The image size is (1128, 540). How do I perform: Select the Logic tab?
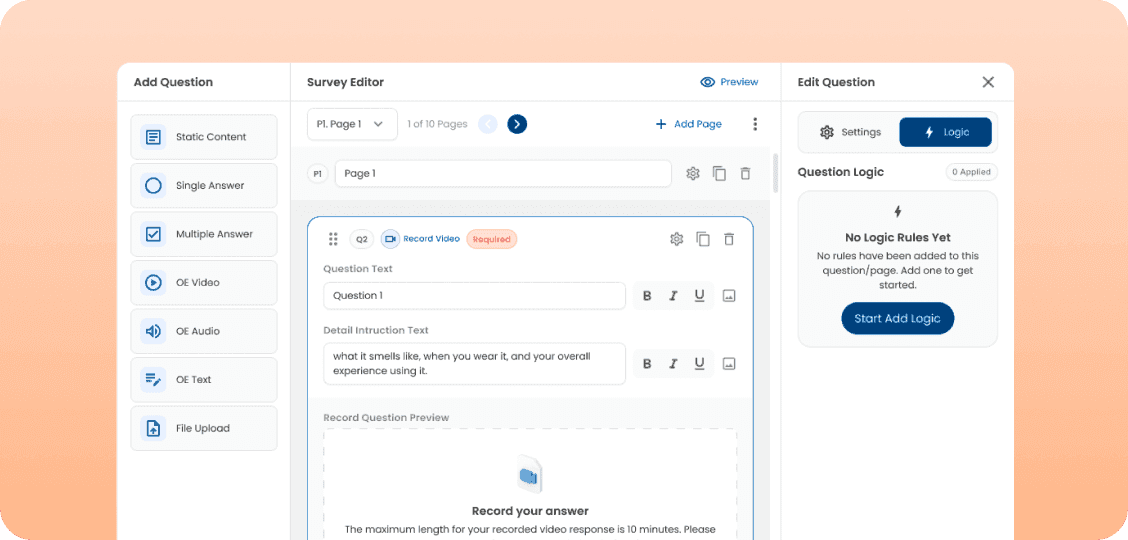coord(945,132)
